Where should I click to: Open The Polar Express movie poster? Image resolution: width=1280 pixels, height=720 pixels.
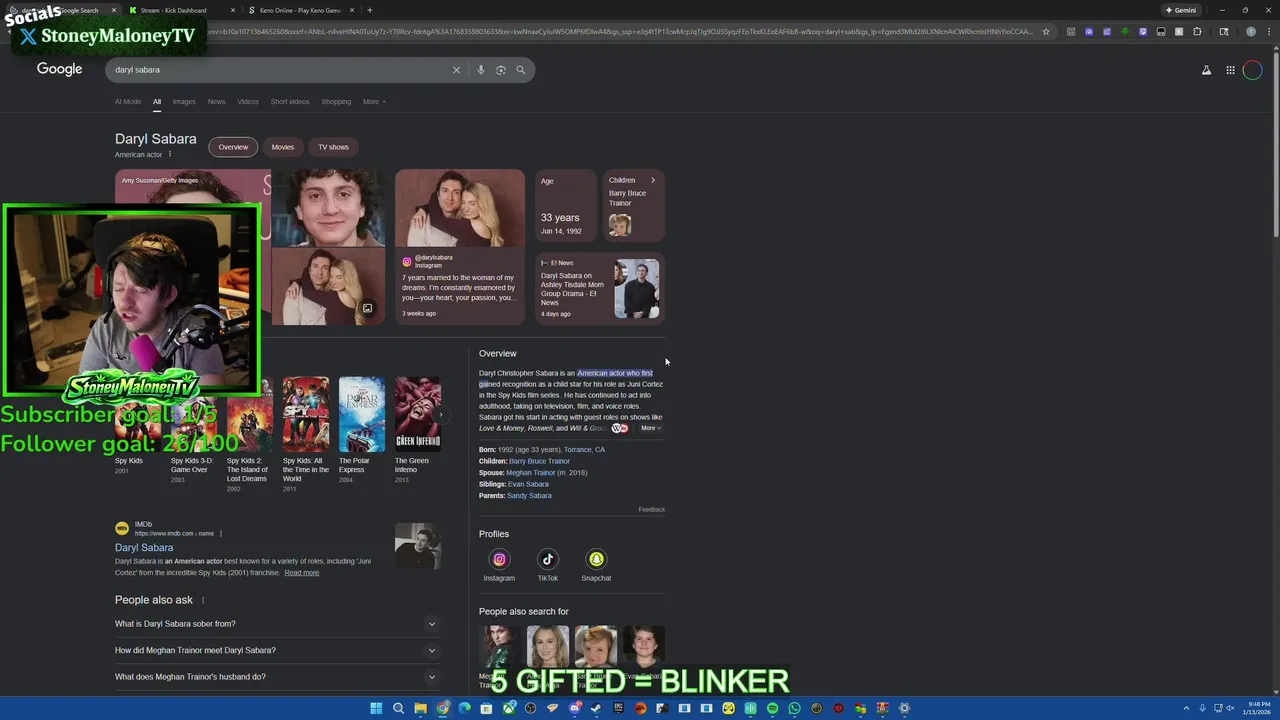tap(361, 414)
